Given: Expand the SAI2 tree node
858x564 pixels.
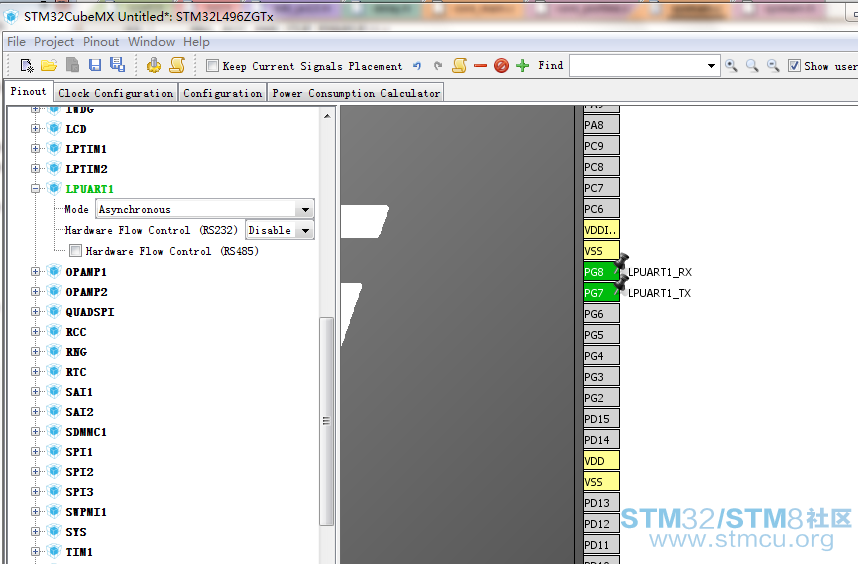Looking at the screenshot, I should click(x=36, y=411).
